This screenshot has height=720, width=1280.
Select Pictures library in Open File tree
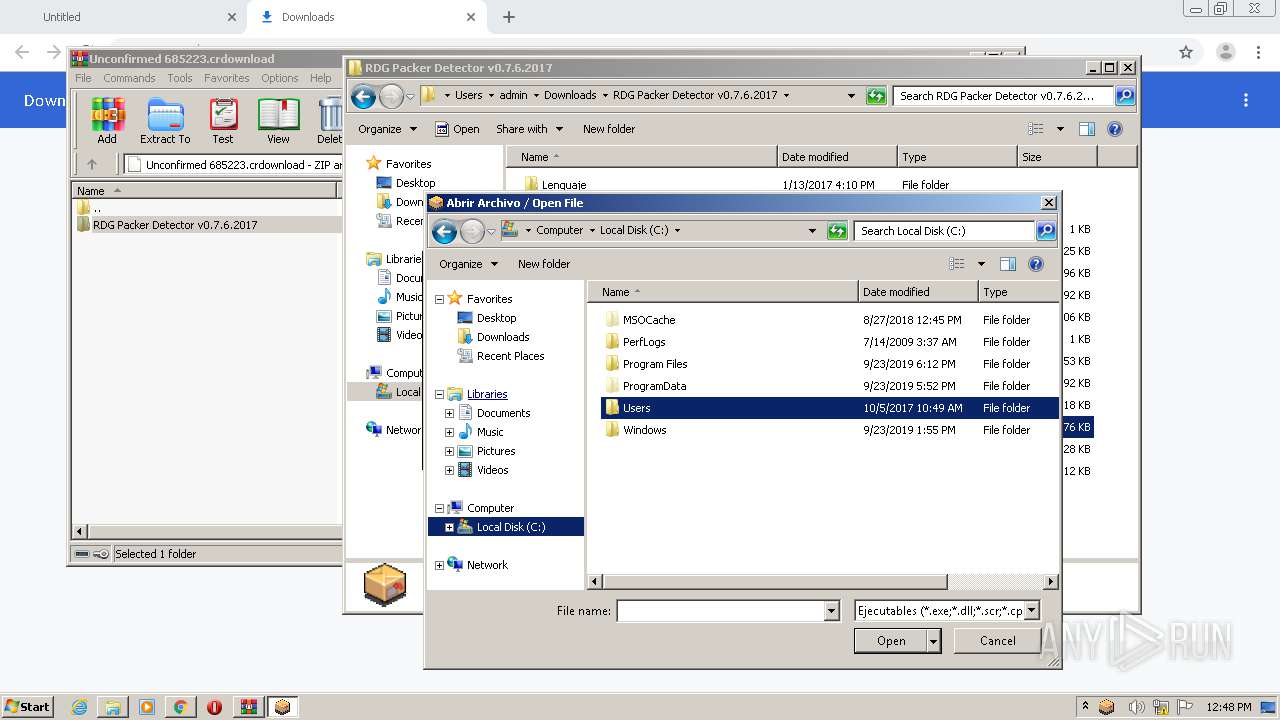pos(496,451)
